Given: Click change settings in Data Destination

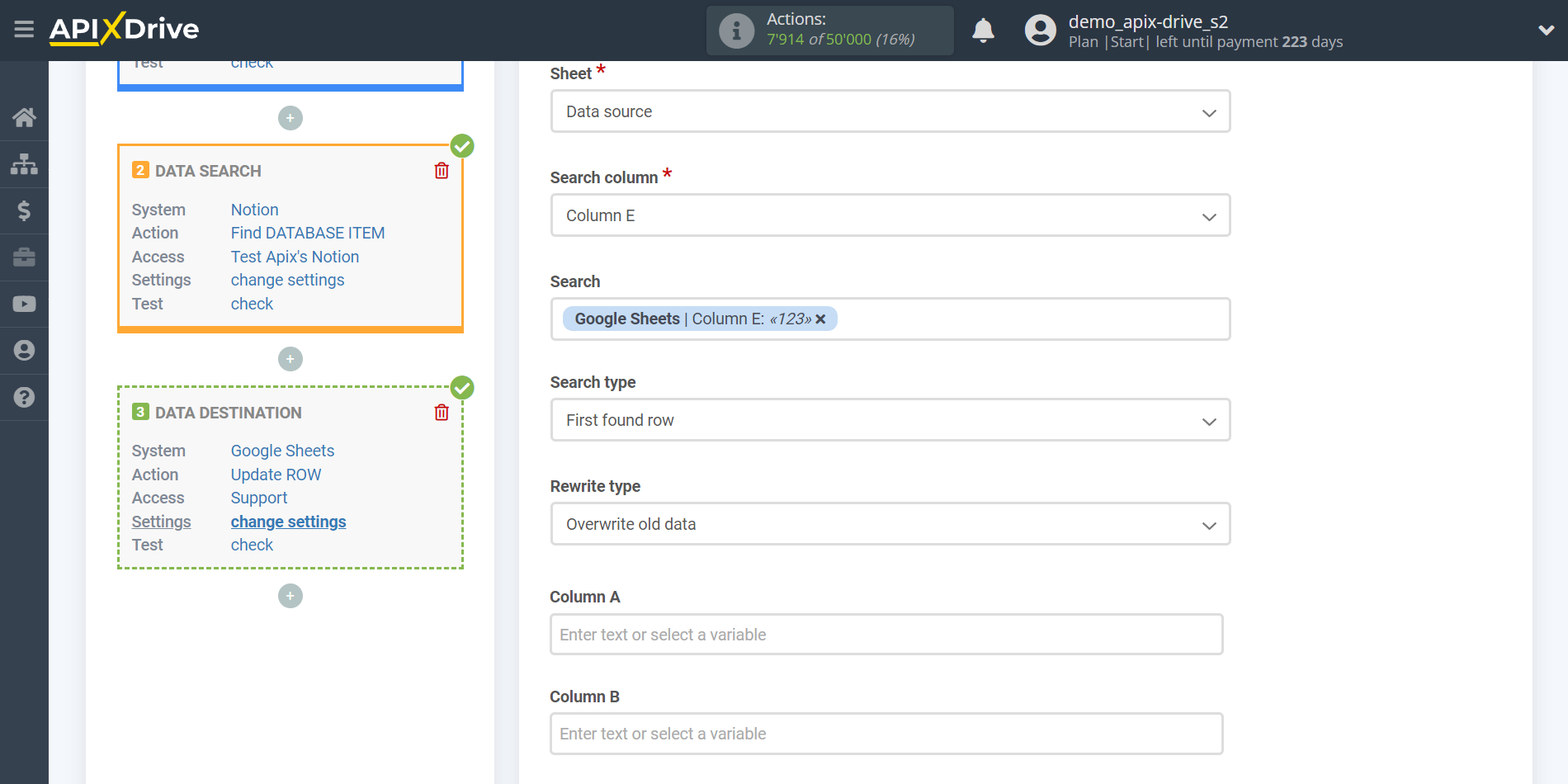Looking at the screenshot, I should pos(288,522).
